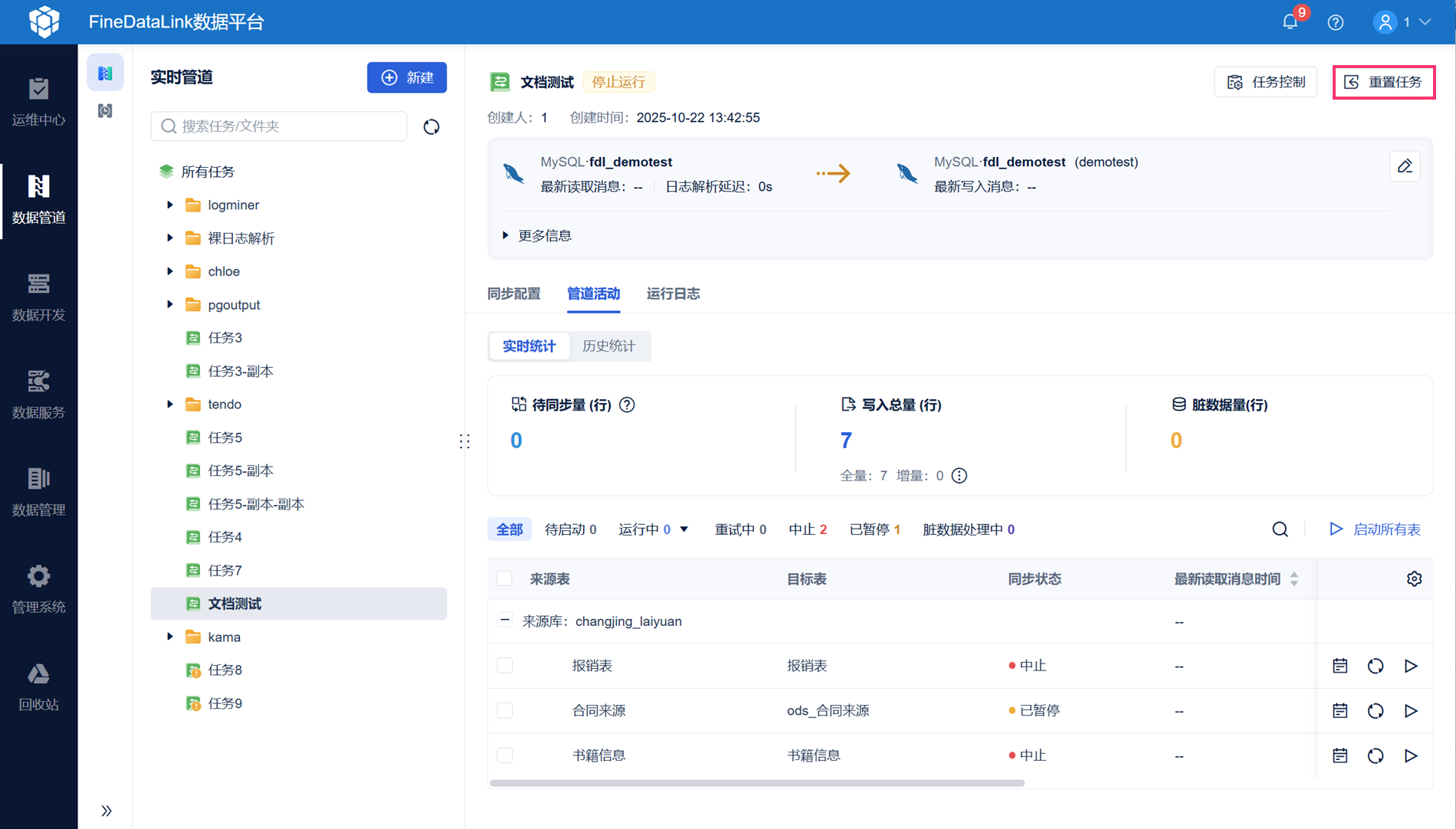Open 数据管理 in the sidebar
Screen dimensions: 1456x829
[x=38, y=491]
